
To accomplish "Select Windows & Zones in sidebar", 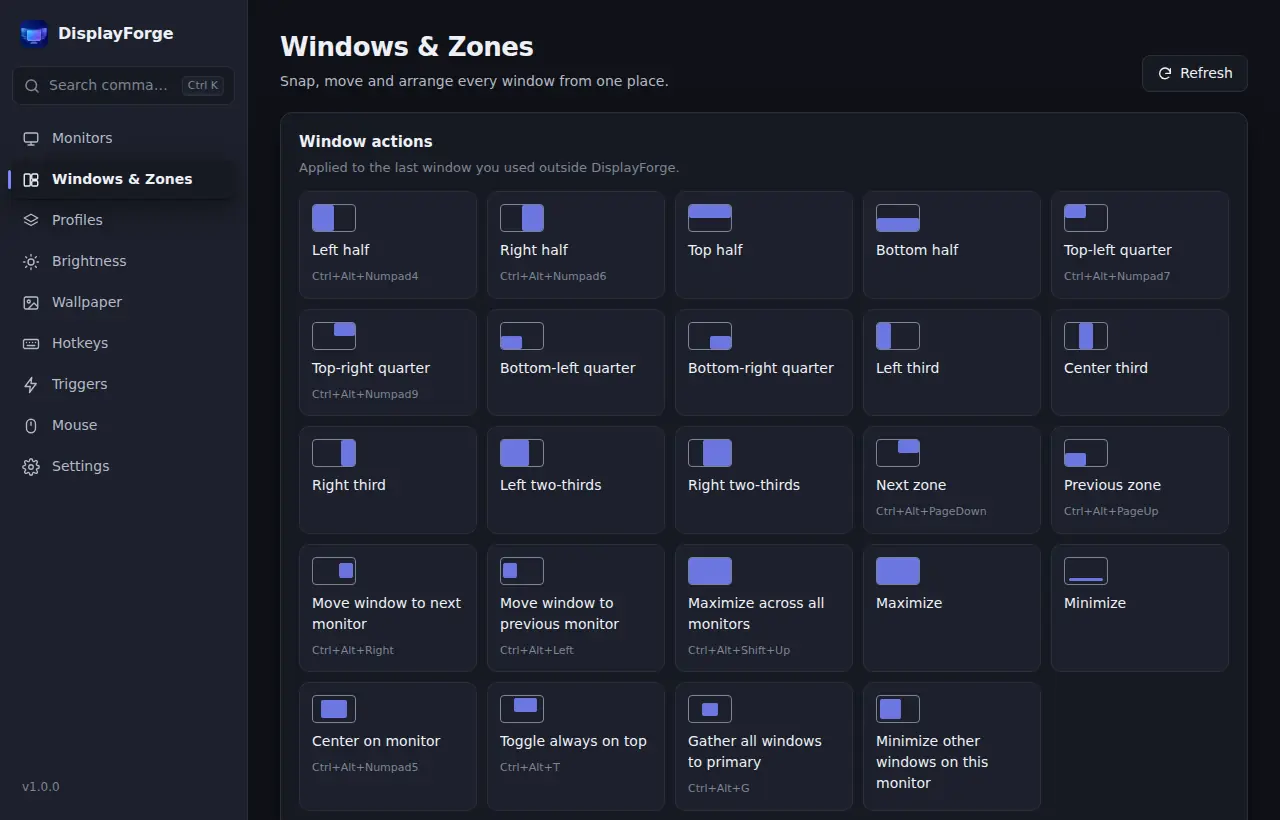I will click(123, 179).
